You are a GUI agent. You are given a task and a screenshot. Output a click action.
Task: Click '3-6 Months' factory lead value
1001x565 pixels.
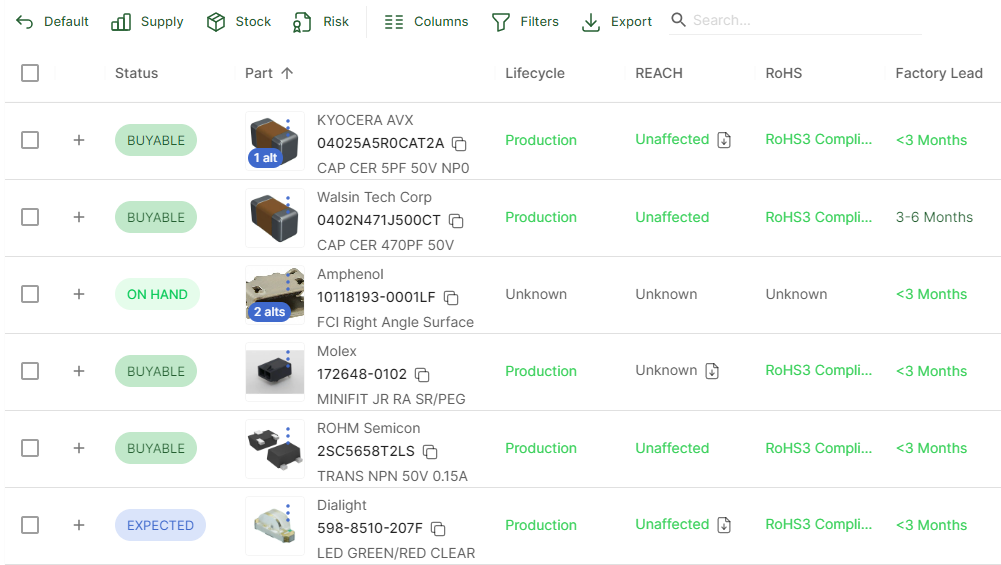pos(934,217)
